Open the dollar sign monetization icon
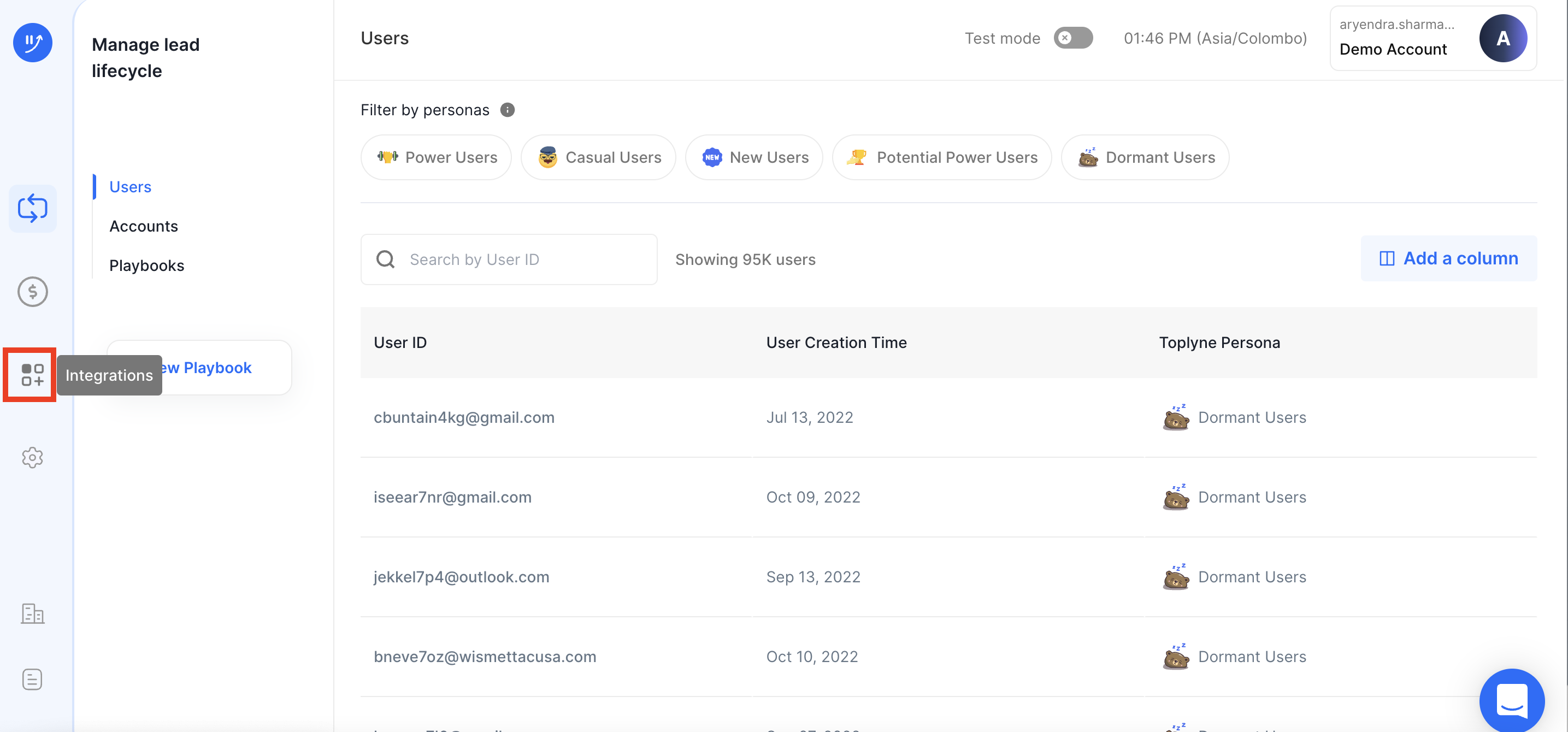The image size is (1568, 732). tap(32, 292)
